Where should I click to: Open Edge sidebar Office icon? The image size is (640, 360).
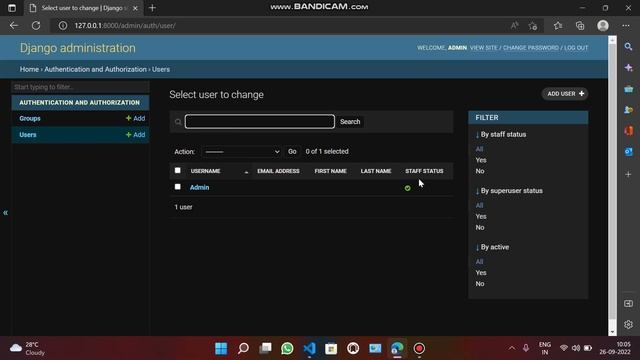[x=629, y=131]
